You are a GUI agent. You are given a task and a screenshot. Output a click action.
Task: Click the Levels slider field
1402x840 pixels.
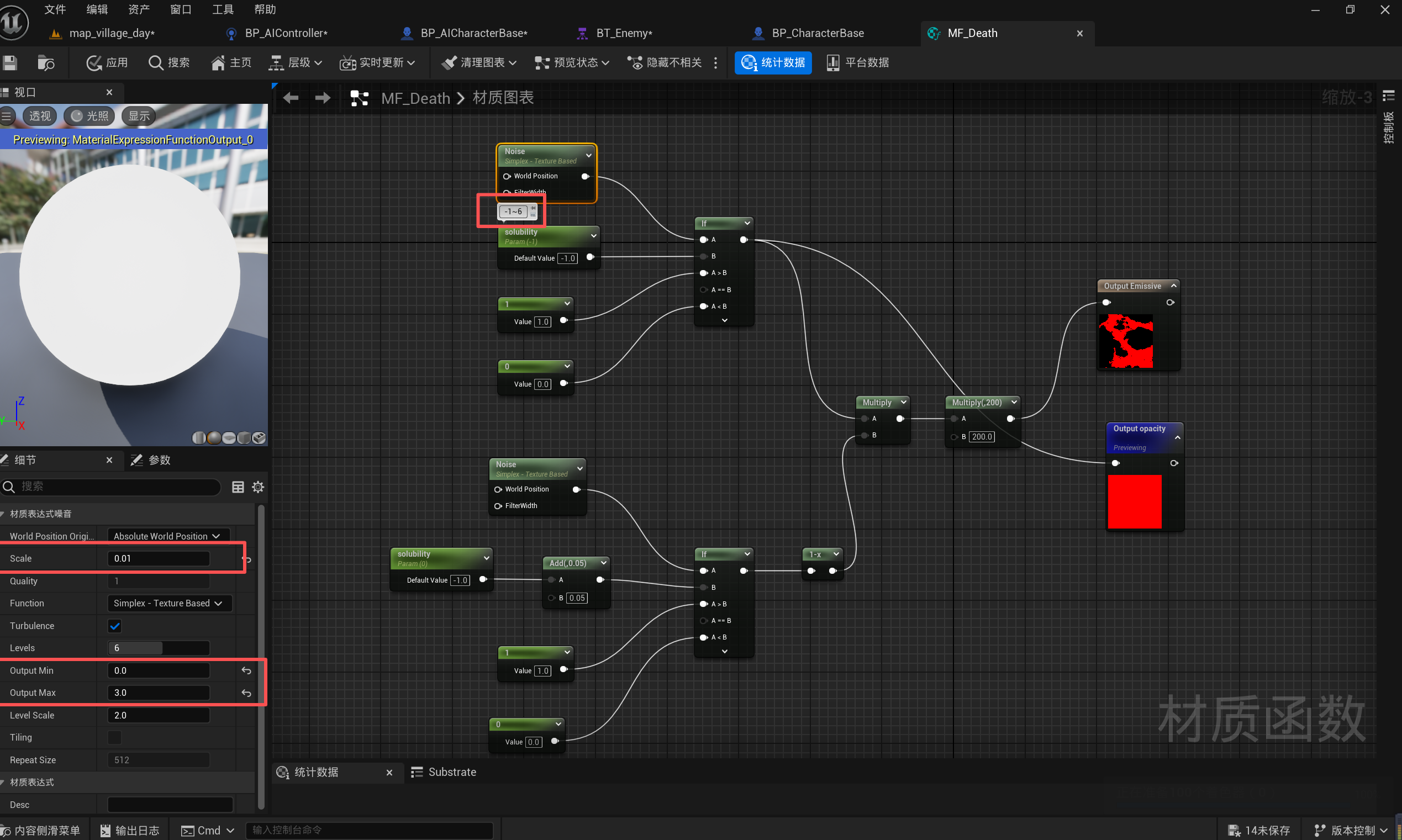159,648
